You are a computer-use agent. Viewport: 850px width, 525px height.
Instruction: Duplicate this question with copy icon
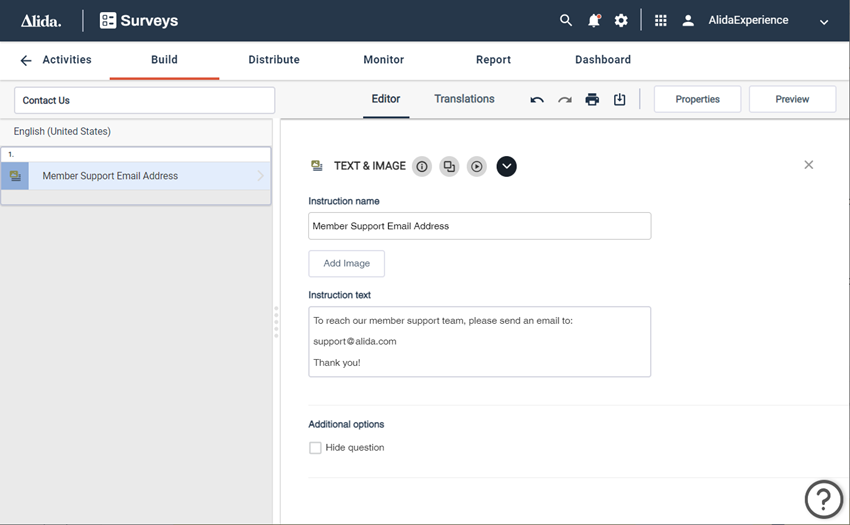point(449,167)
